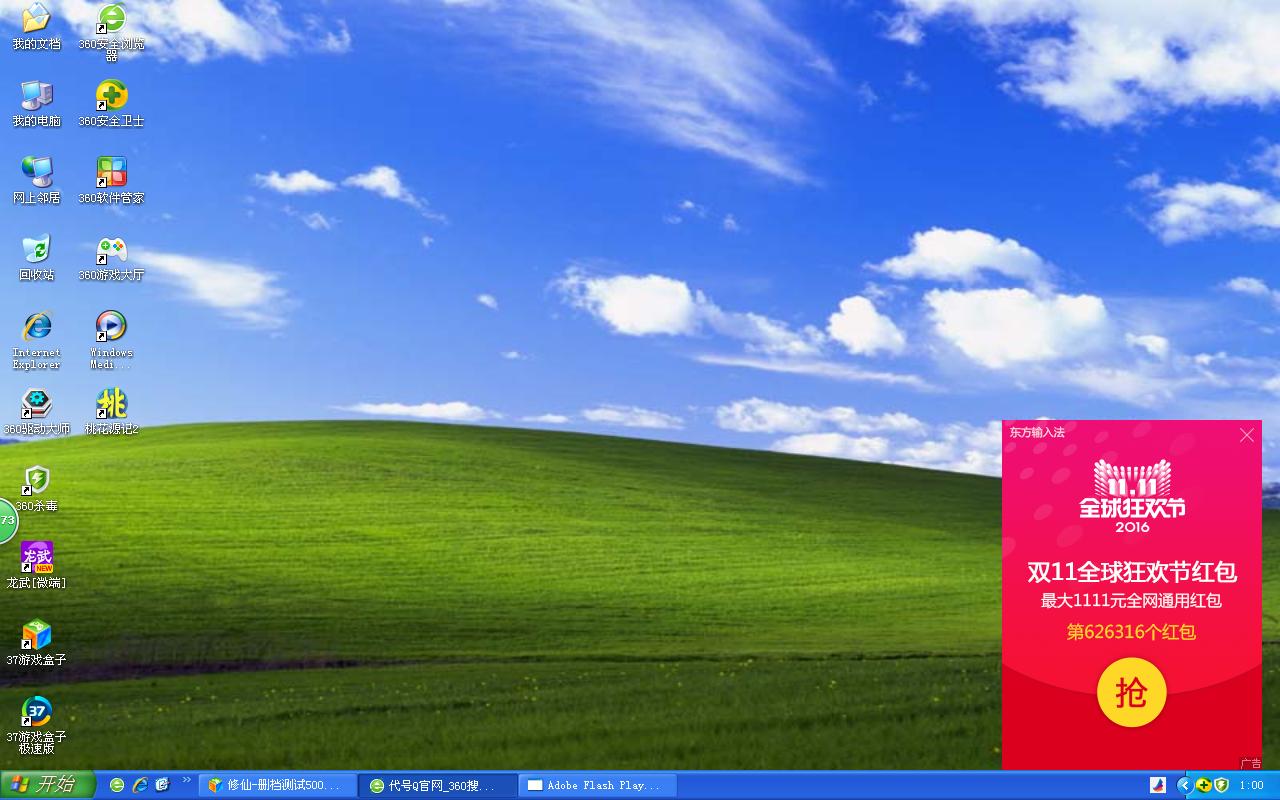Grab the red envelope with 抢 button

(1131, 692)
